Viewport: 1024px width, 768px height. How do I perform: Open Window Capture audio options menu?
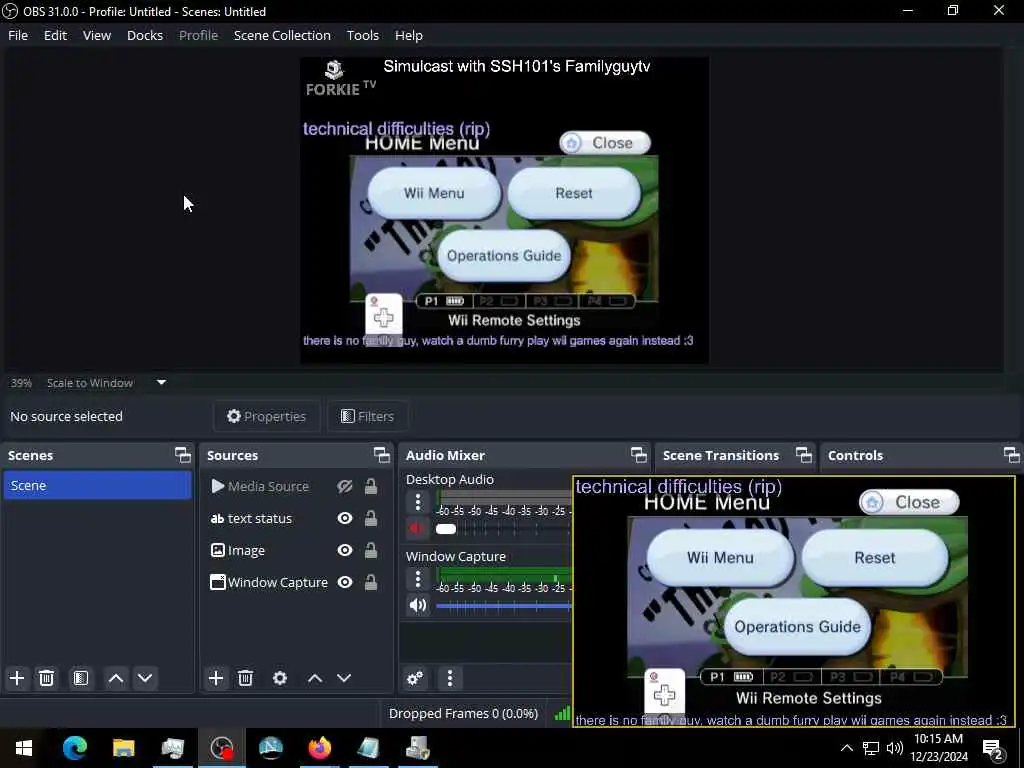[x=418, y=579]
